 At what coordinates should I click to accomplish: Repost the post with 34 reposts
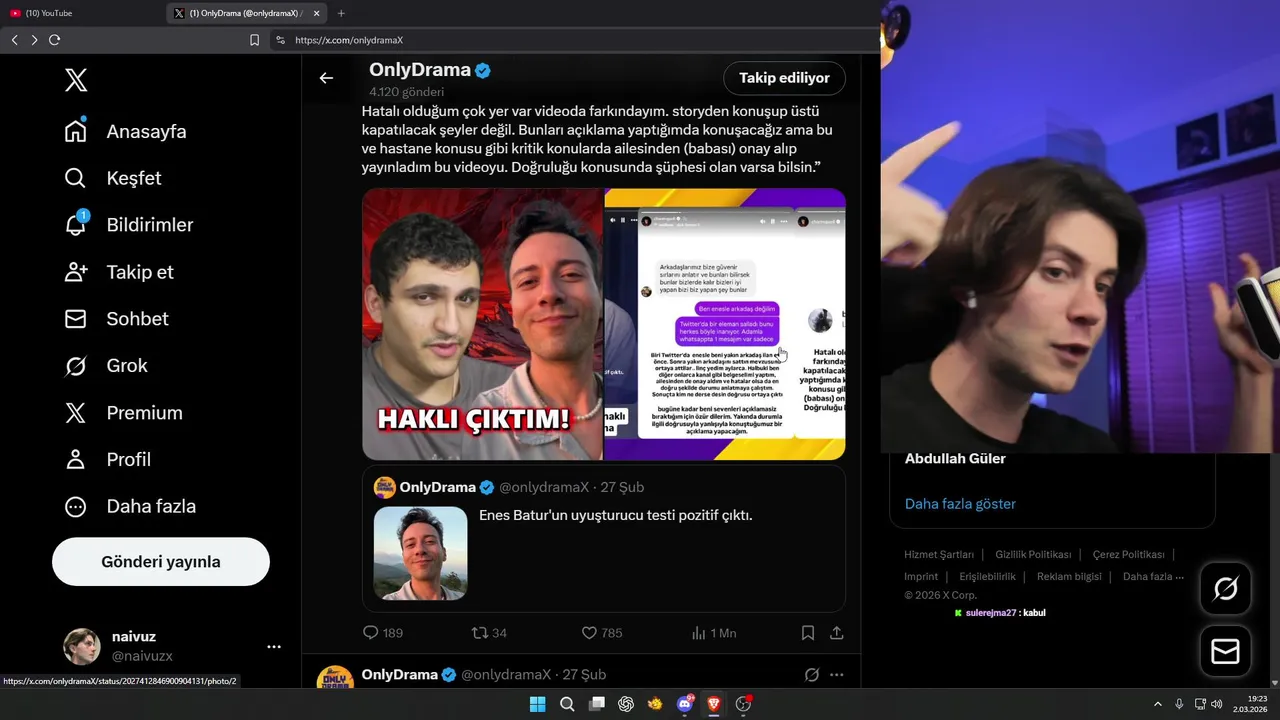point(489,633)
